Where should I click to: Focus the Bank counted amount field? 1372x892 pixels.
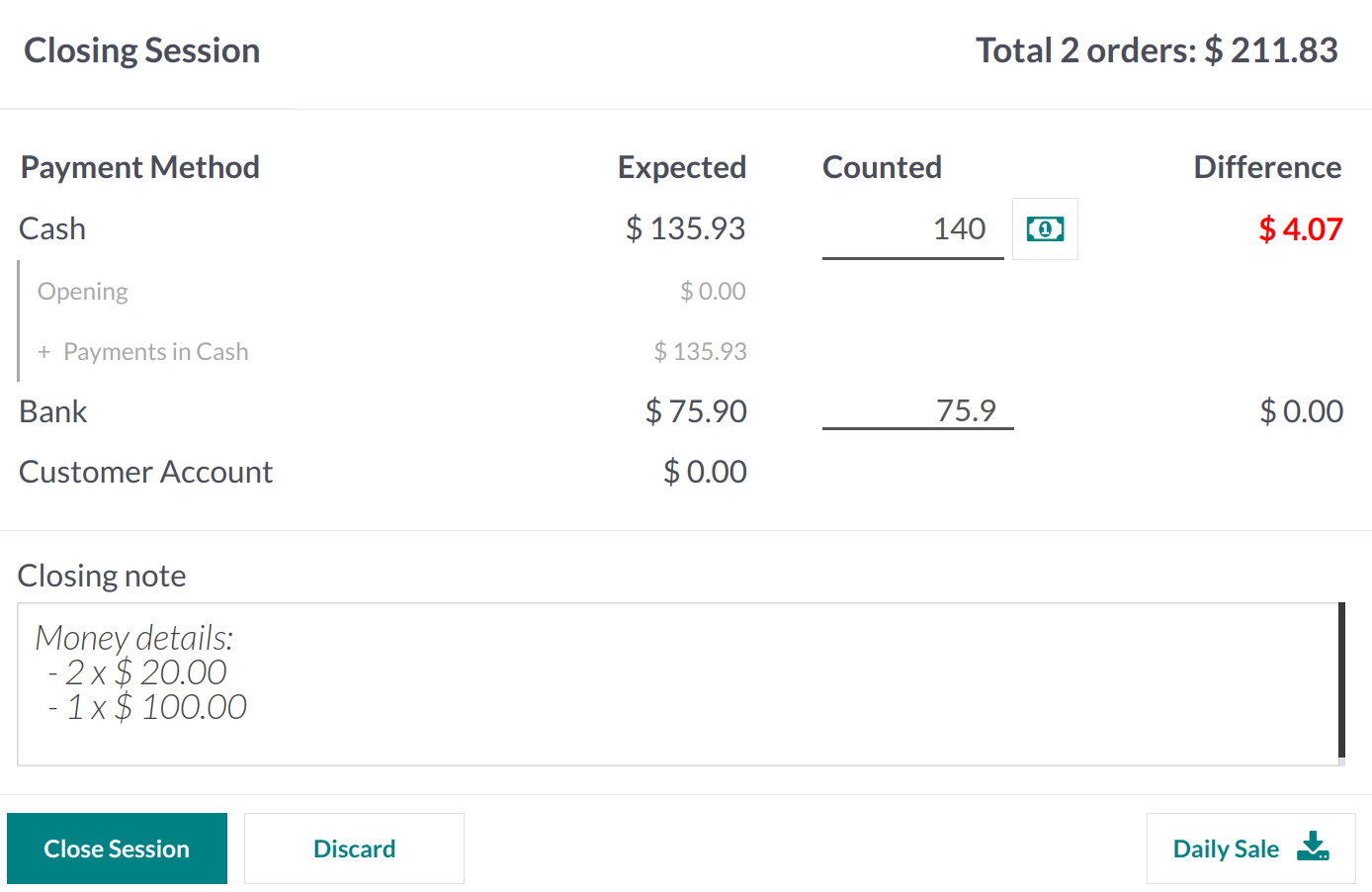coord(917,410)
